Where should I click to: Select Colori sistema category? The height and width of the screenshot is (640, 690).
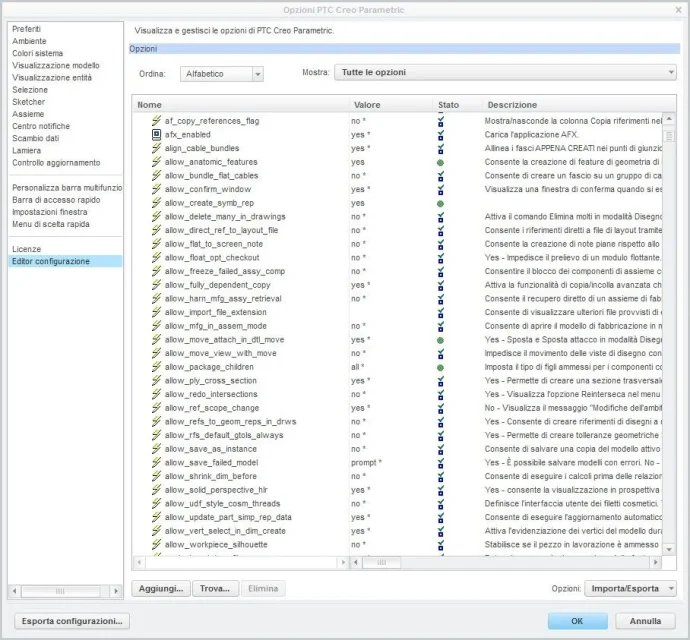click(x=37, y=53)
